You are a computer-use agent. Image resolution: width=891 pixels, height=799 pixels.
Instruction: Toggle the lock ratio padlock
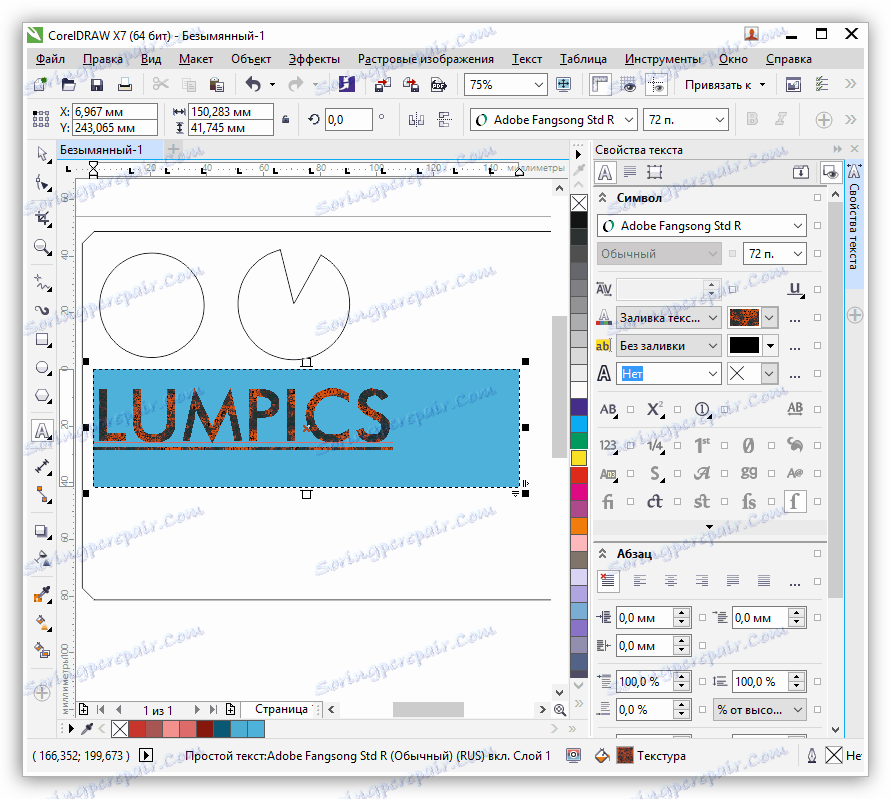286,119
